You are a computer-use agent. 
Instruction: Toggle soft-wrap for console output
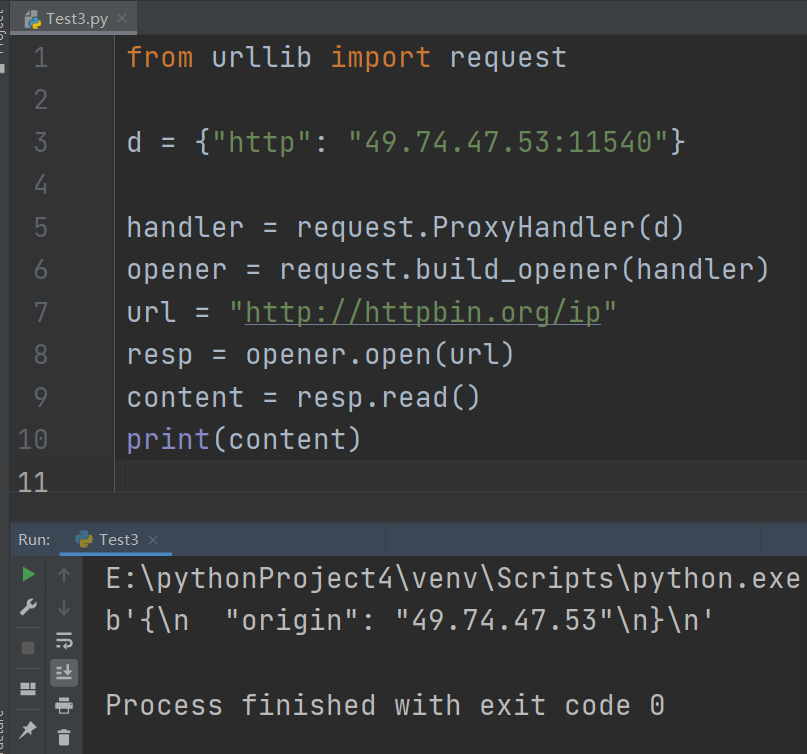(64, 642)
